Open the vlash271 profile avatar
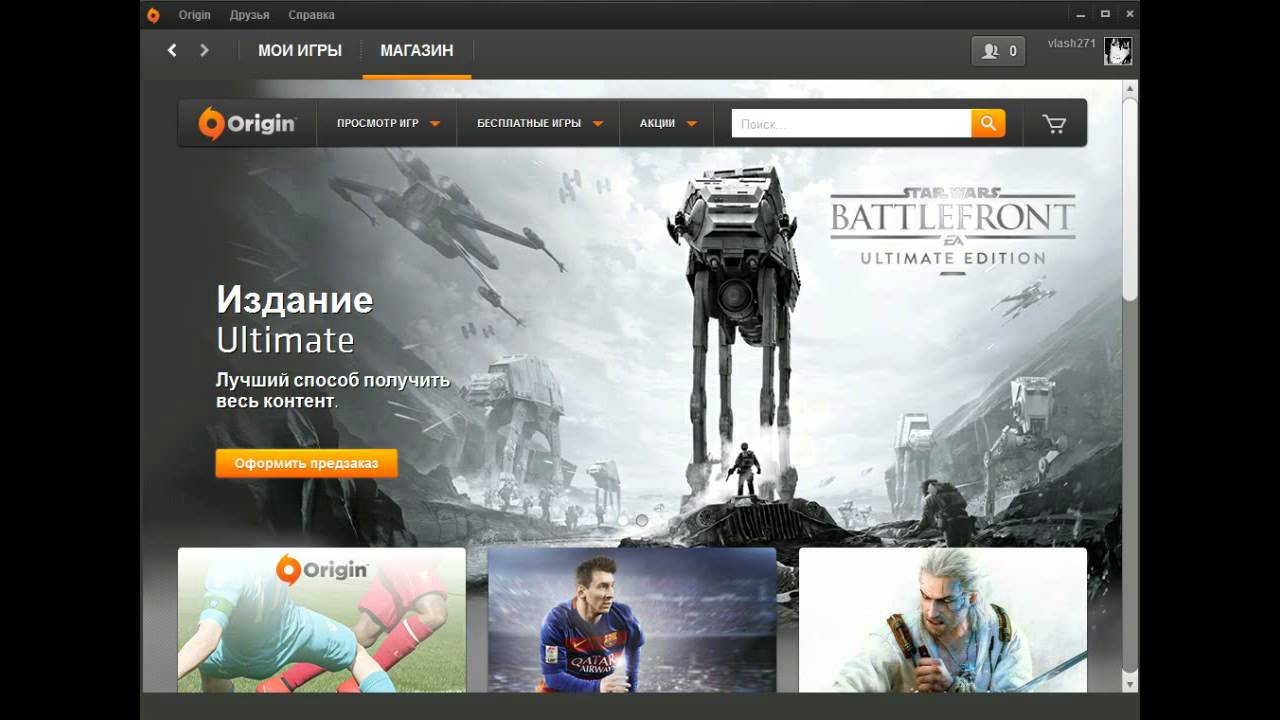This screenshot has height=720, width=1280. coord(1118,51)
